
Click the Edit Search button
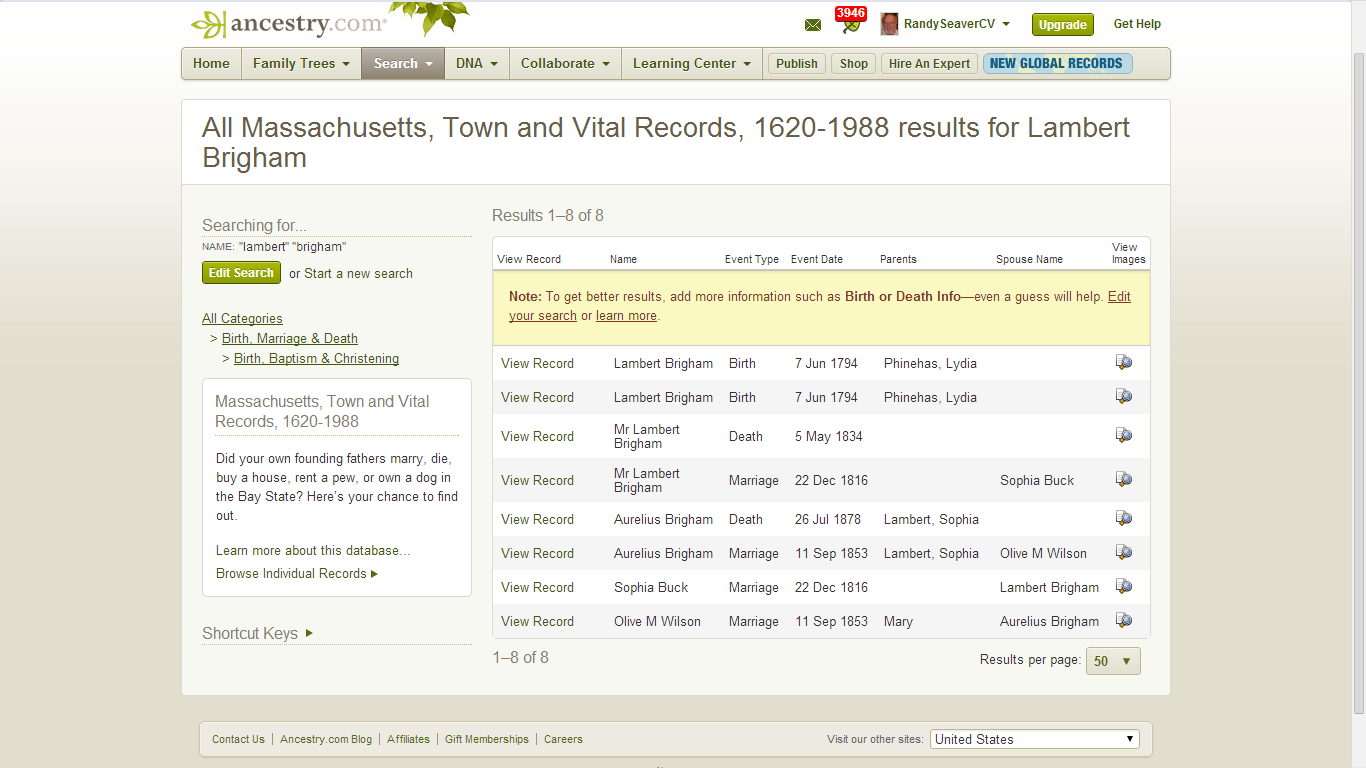[241, 273]
